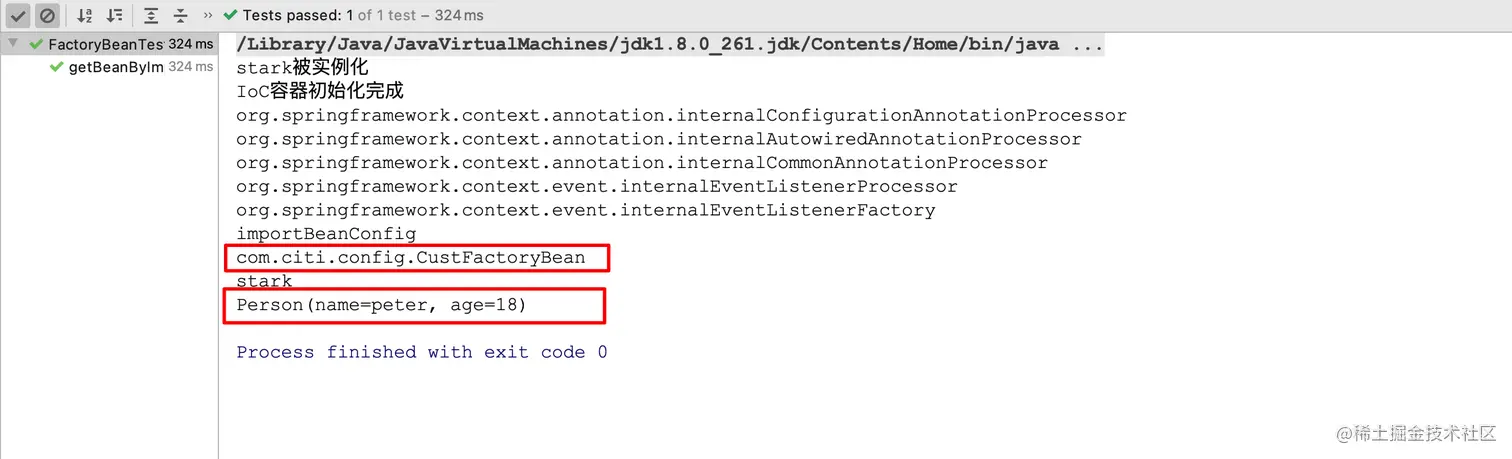The height and width of the screenshot is (459, 1512).
Task: Click green check icon beside FactoryBeanTest
Action: pyautogui.click(x=36, y=44)
